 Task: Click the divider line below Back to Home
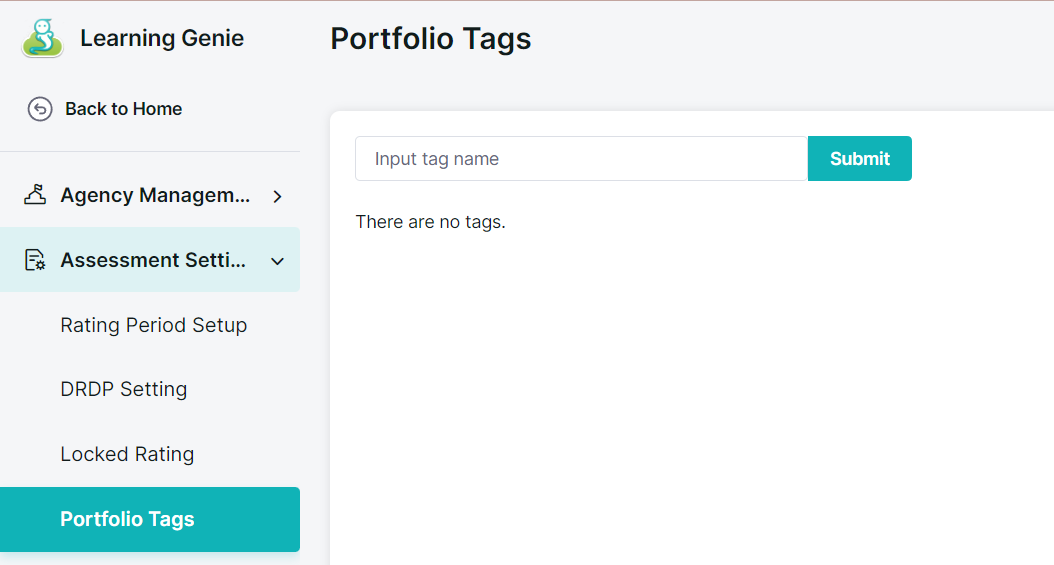(x=150, y=152)
